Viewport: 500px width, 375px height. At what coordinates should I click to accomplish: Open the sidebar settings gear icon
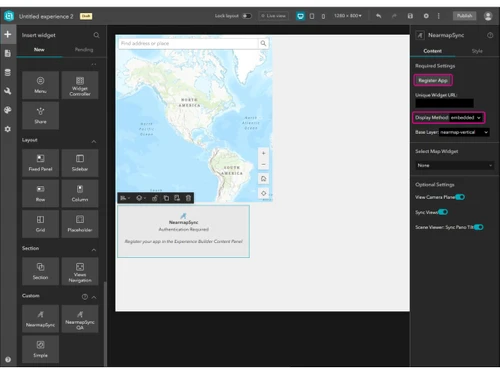[x=8, y=129]
